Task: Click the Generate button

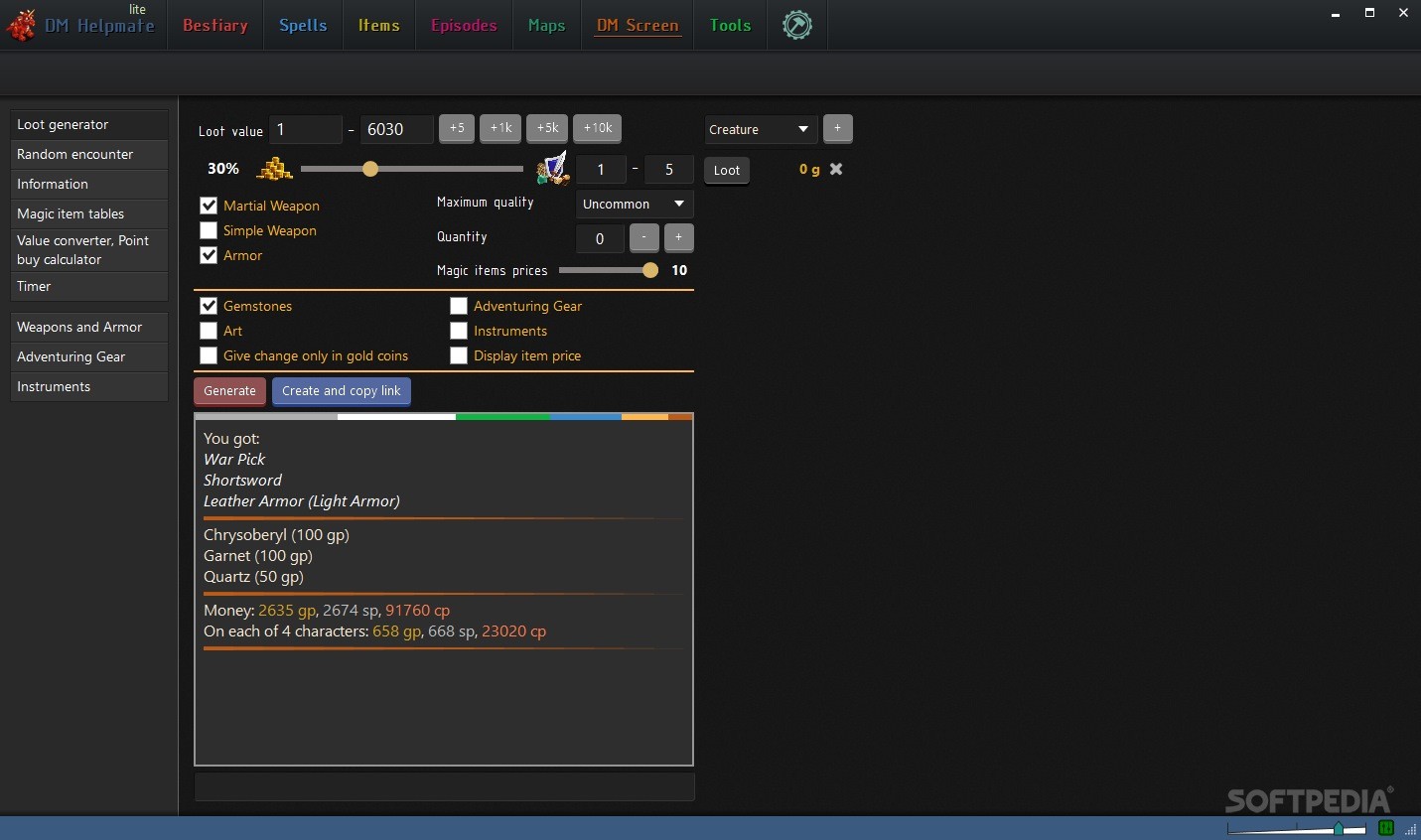Action: [x=229, y=391]
